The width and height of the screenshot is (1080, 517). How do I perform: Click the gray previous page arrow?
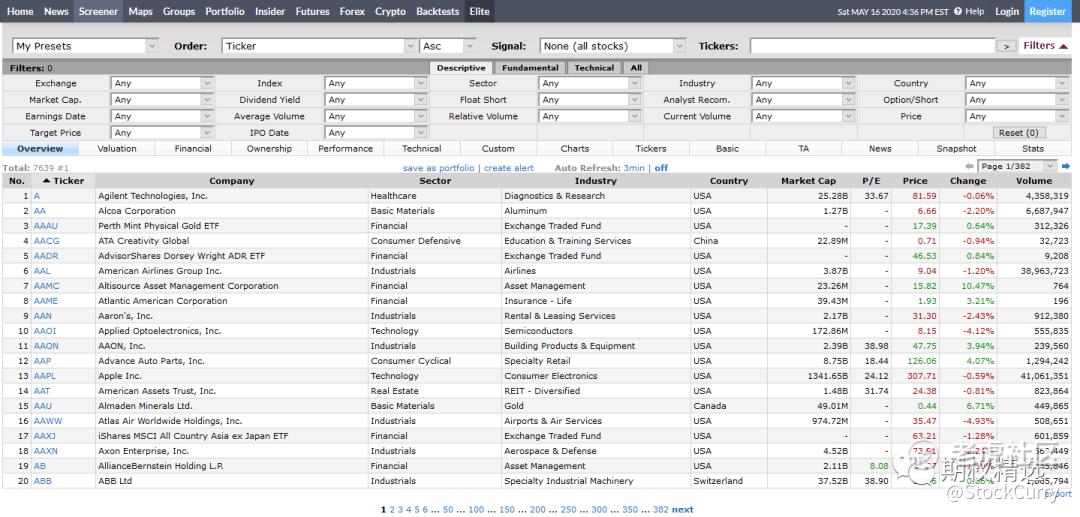969,166
